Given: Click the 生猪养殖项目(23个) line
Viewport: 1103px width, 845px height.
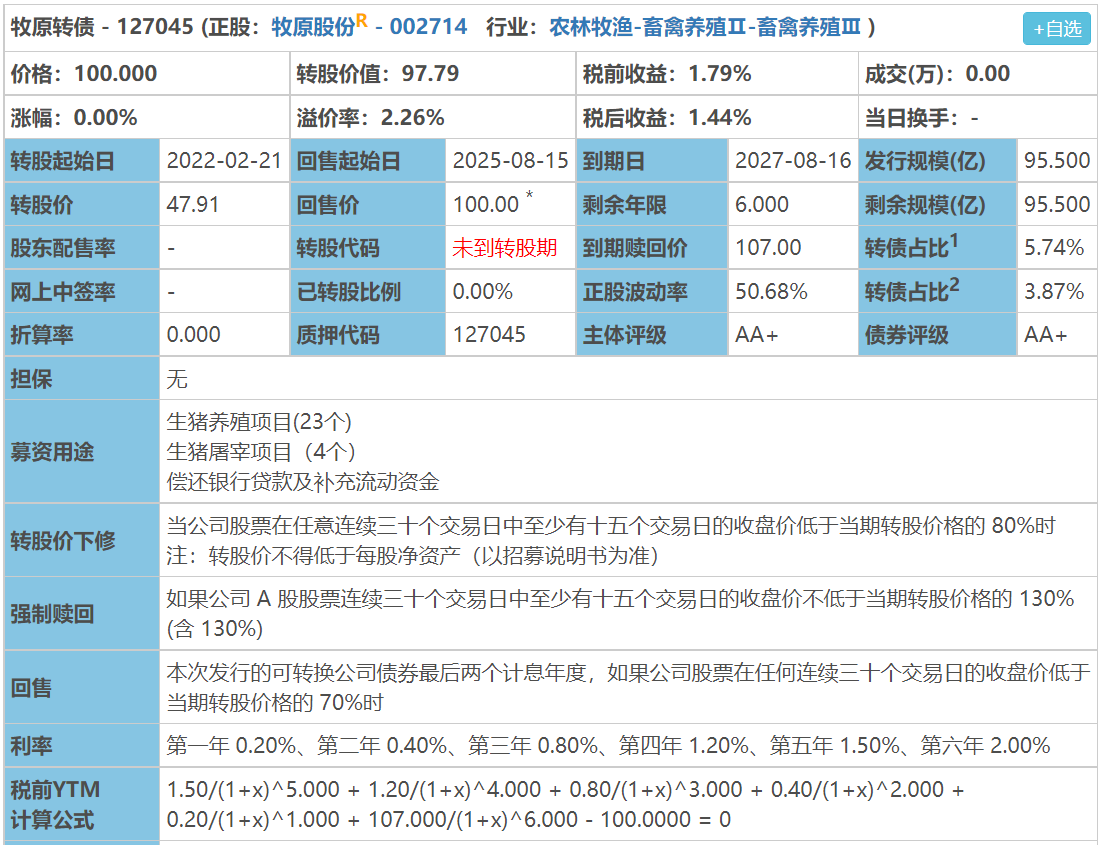Looking at the screenshot, I should (259, 421).
